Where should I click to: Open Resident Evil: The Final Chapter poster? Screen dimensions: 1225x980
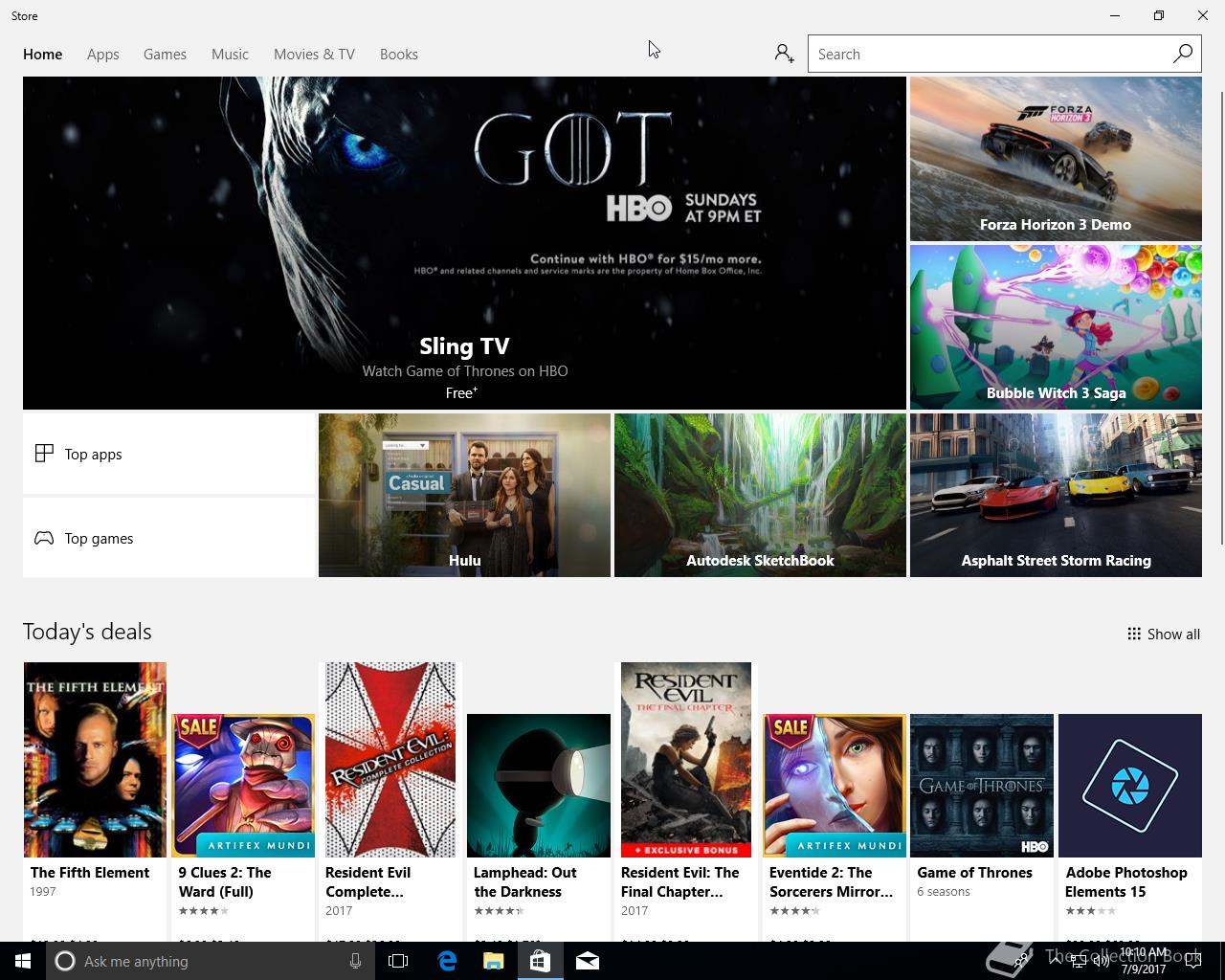point(686,760)
